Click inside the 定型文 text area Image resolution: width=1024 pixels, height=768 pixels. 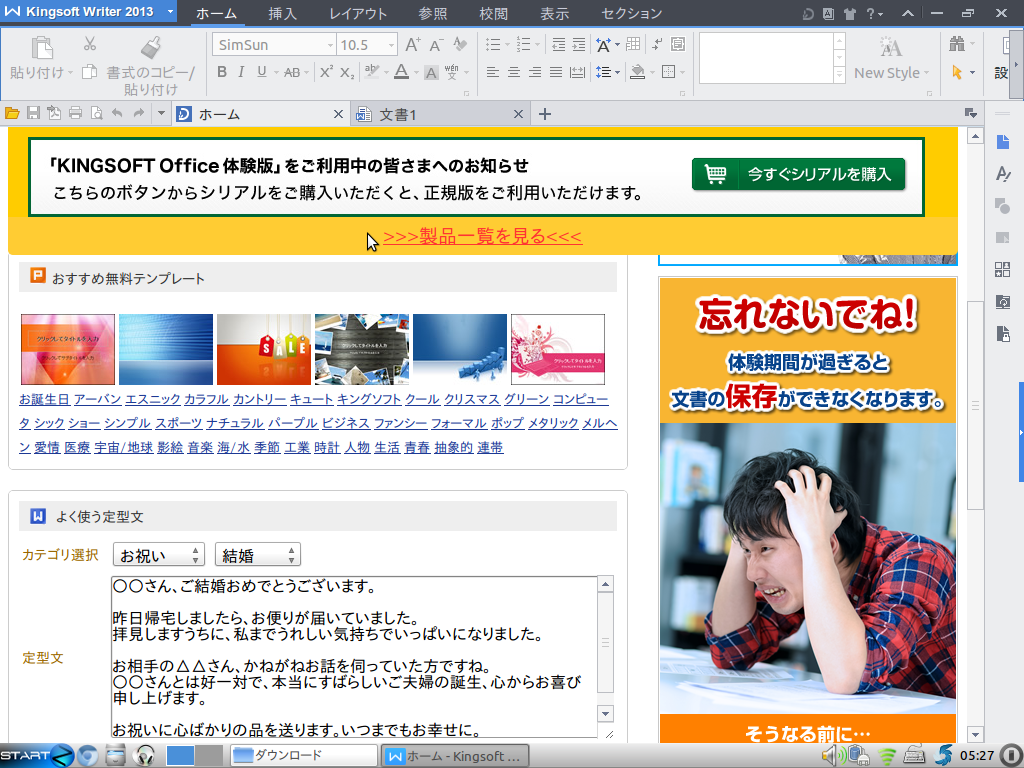[x=354, y=656]
